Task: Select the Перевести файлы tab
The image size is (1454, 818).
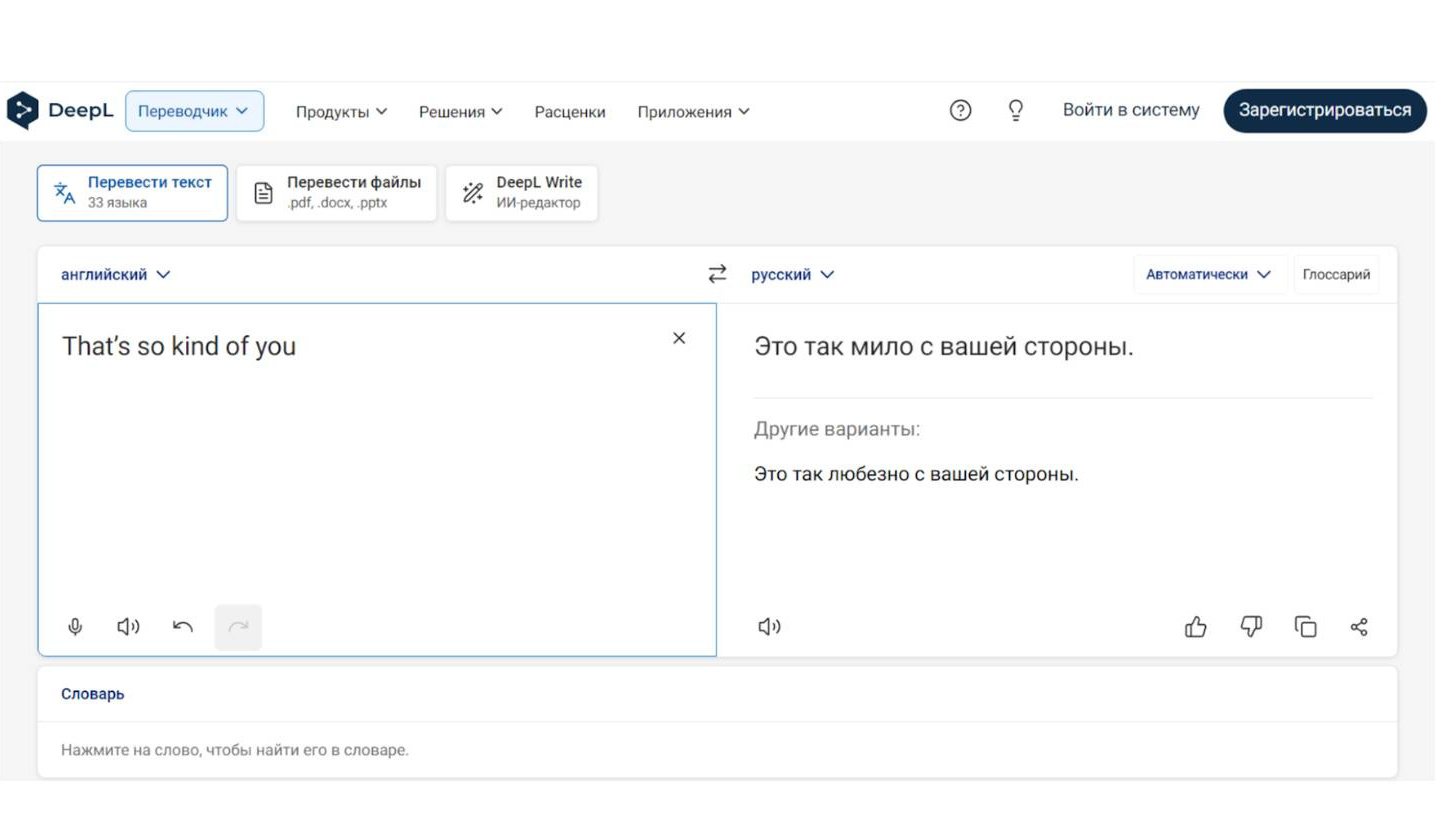Action: point(337,193)
